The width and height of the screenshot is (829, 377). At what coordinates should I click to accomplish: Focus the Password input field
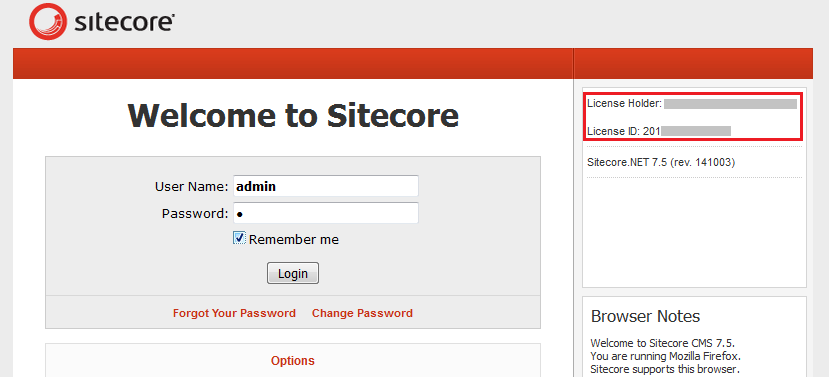[x=326, y=213]
